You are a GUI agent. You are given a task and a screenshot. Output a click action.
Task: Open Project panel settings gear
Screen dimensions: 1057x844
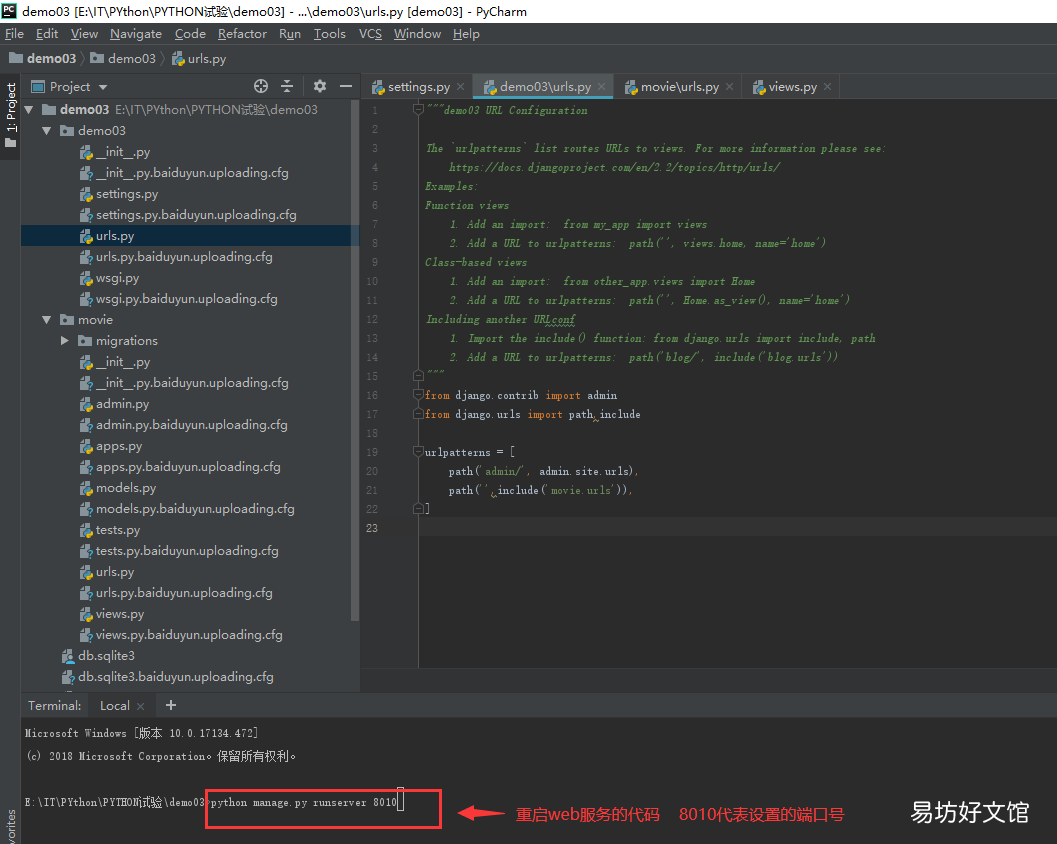[320, 86]
